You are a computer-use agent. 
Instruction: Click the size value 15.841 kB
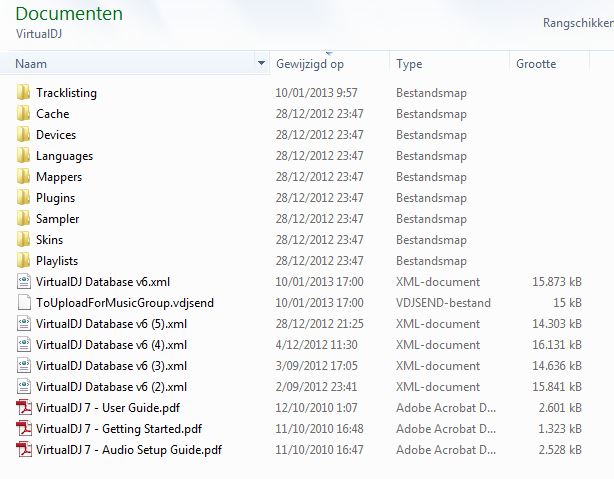(x=557, y=387)
